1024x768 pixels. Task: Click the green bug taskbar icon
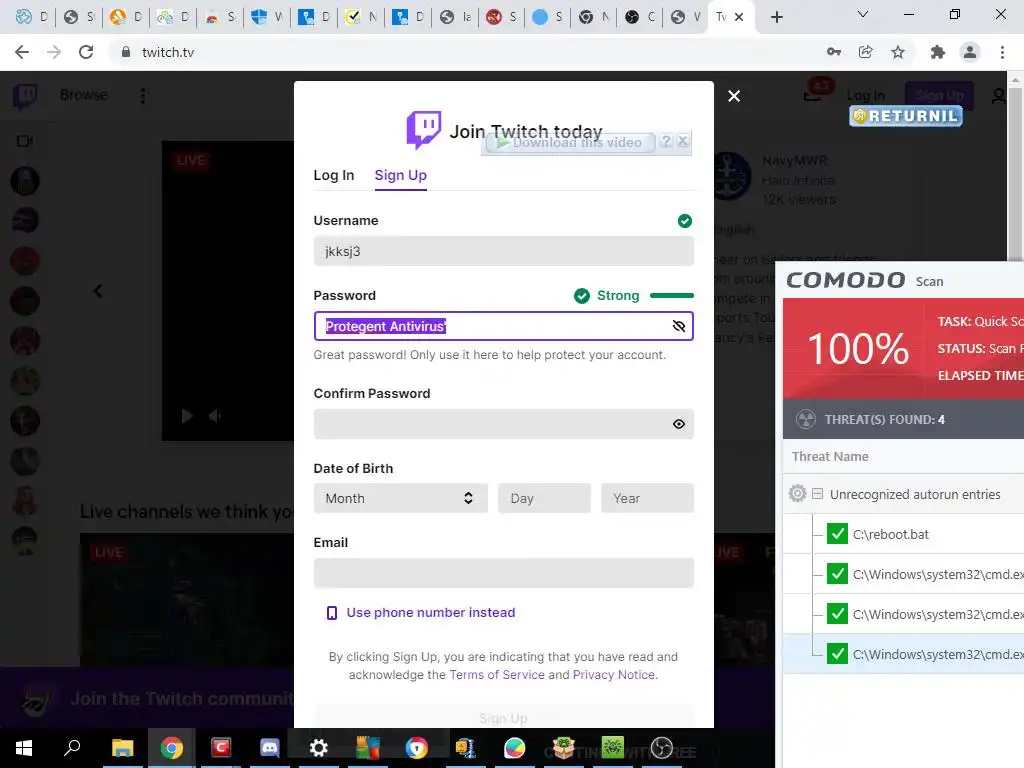[613, 746]
